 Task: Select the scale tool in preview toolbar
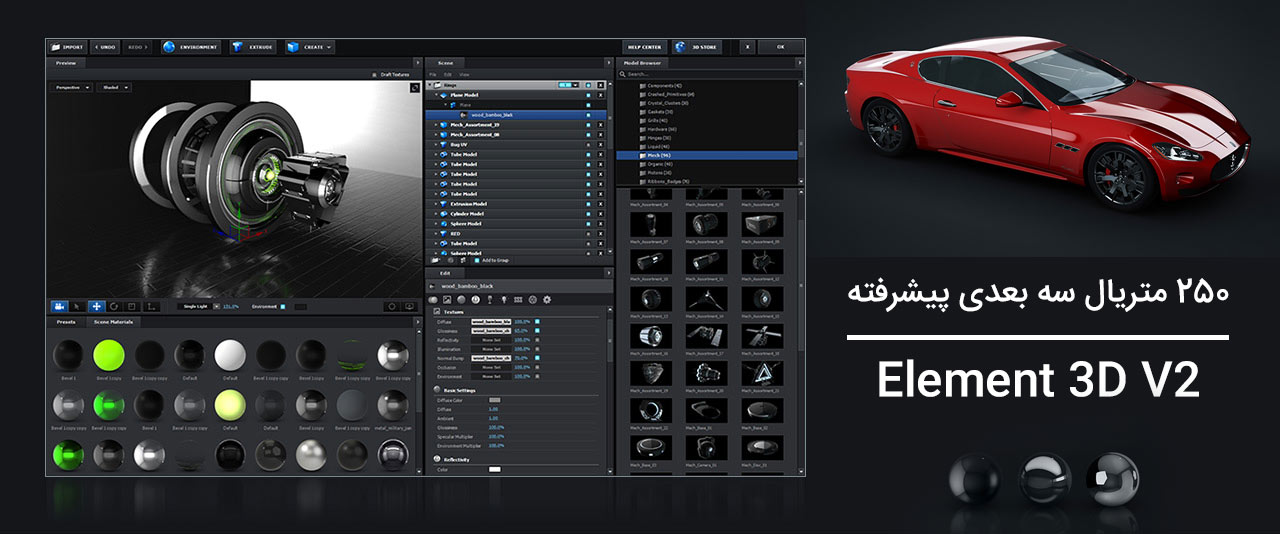point(132,307)
